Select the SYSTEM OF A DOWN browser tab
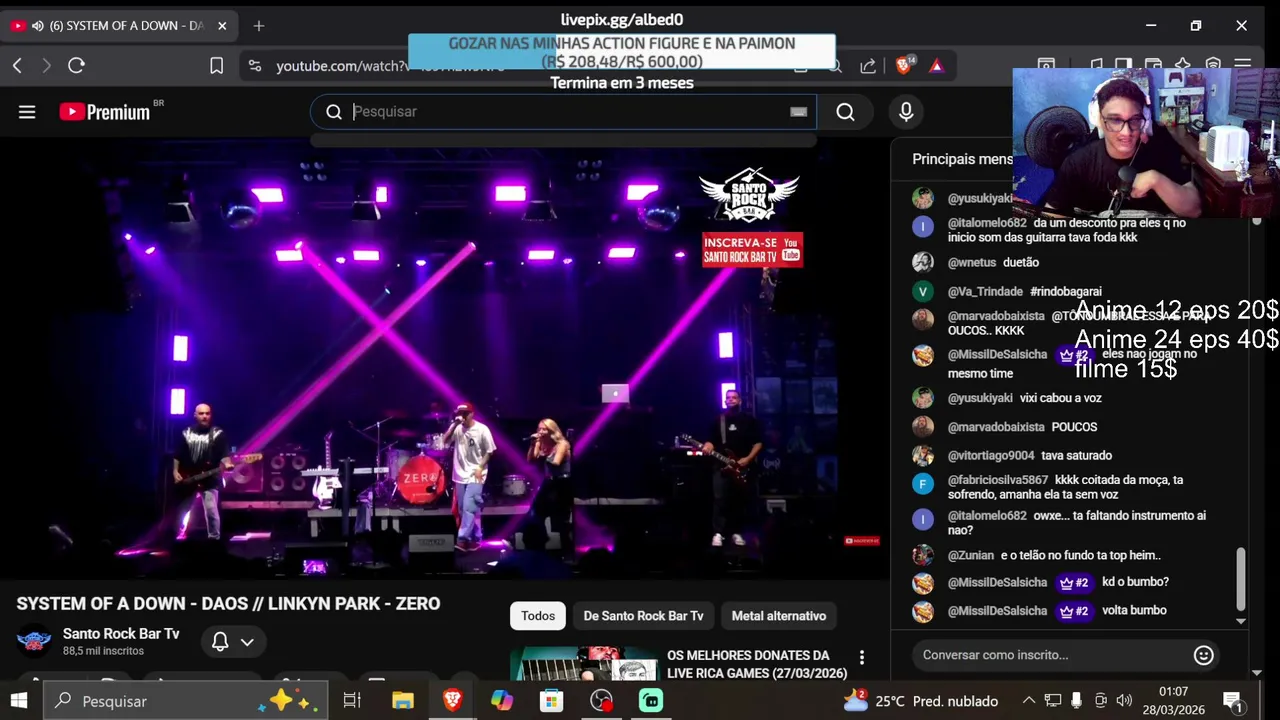This screenshot has height=720, width=1280. coord(119,26)
